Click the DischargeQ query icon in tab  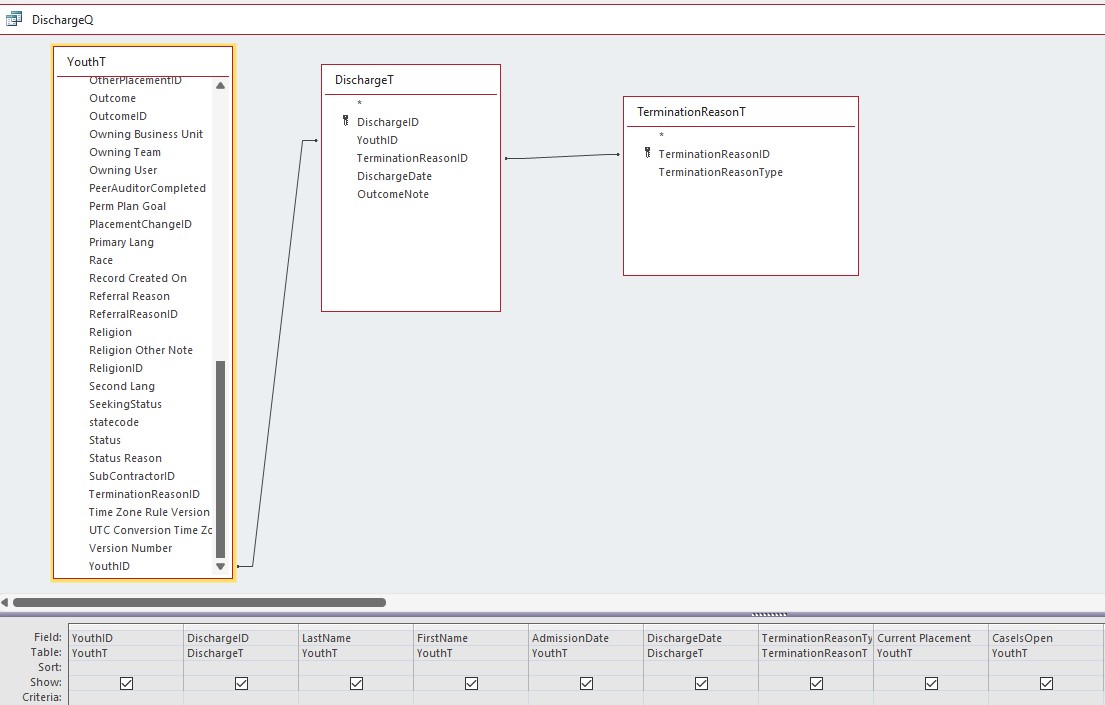point(14,19)
